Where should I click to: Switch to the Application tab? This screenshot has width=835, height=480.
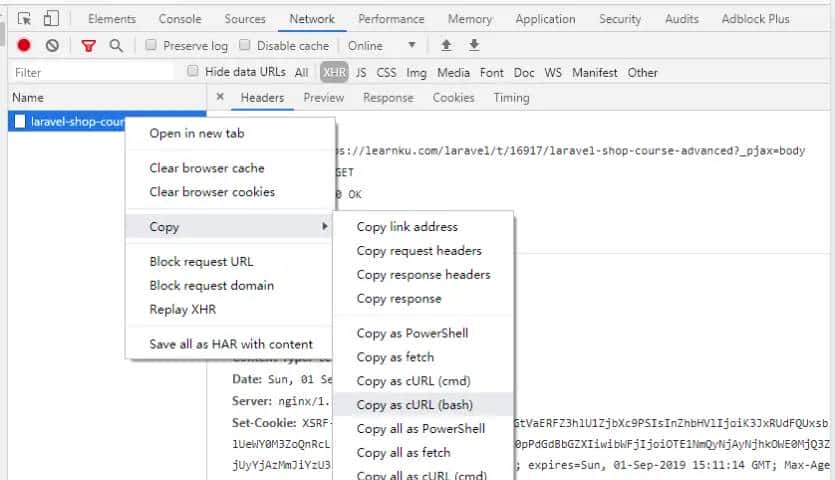(545, 19)
